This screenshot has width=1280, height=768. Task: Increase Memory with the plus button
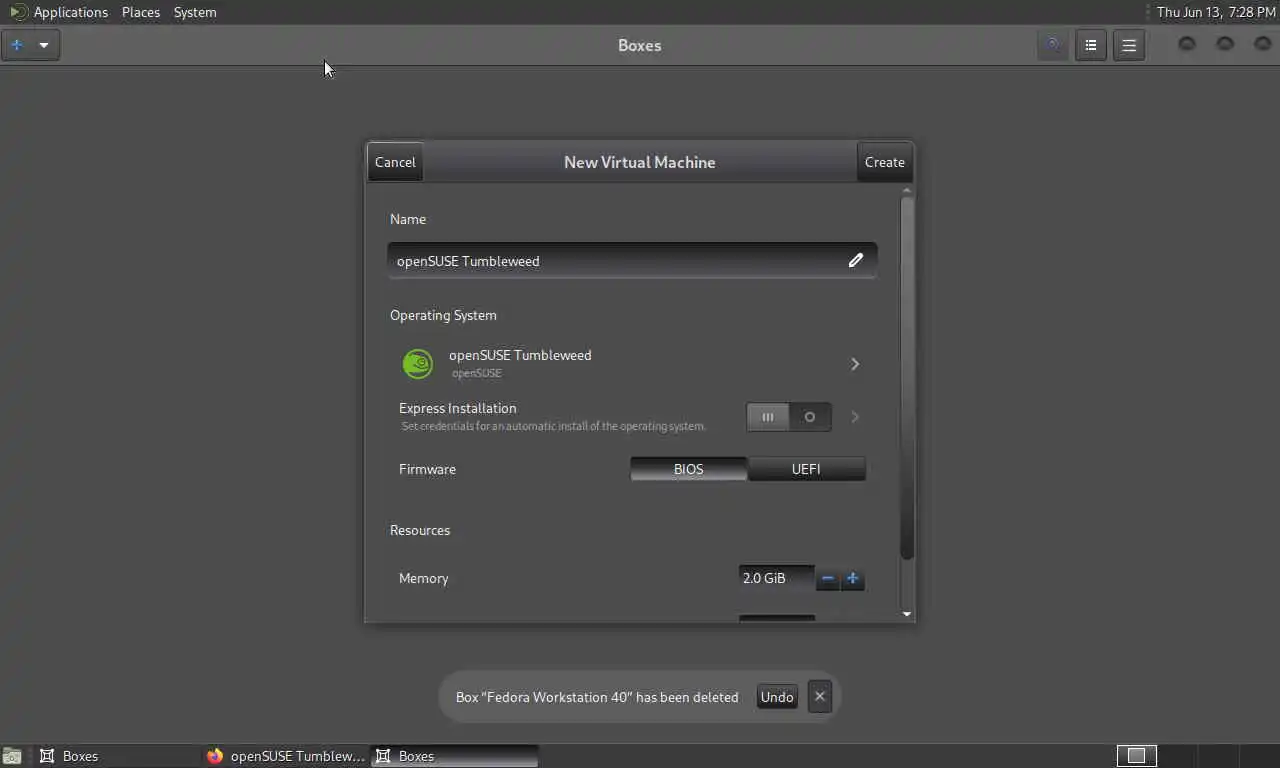[x=853, y=578]
